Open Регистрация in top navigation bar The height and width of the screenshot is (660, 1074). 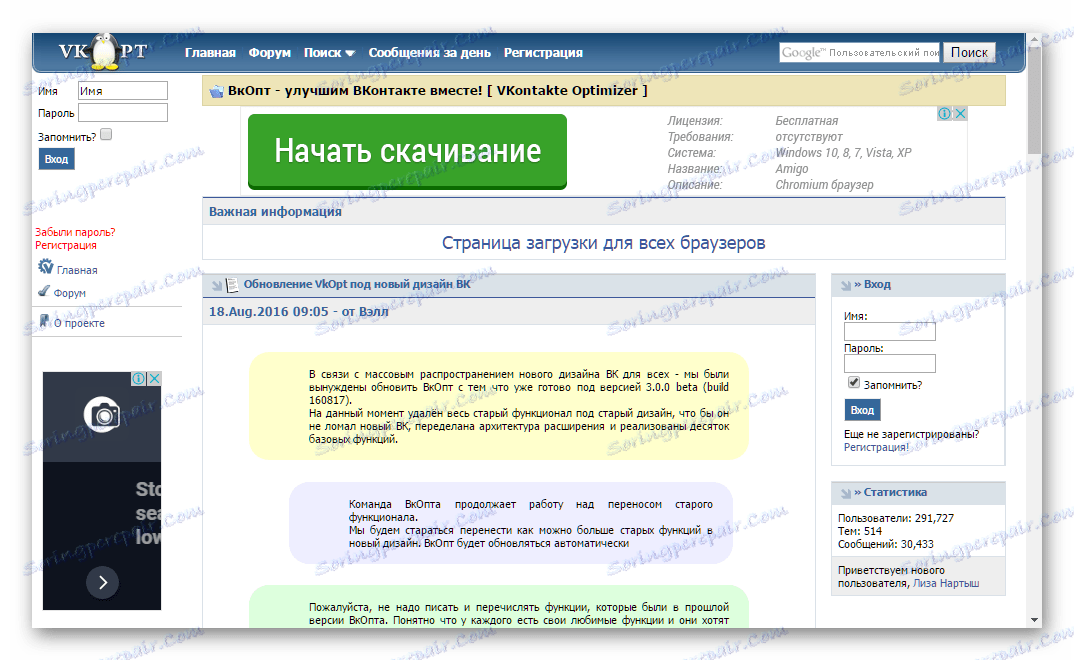(x=543, y=53)
